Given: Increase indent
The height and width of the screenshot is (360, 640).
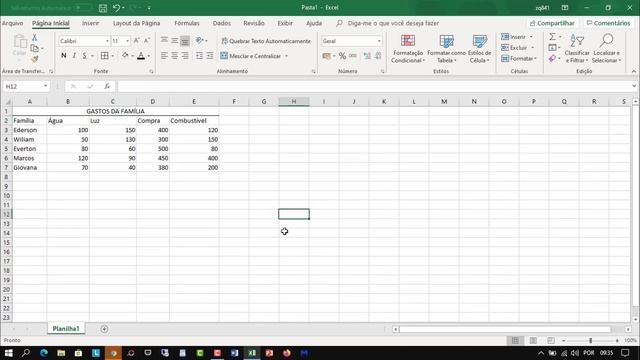Looking at the screenshot, I should click(x=210, y=56).
